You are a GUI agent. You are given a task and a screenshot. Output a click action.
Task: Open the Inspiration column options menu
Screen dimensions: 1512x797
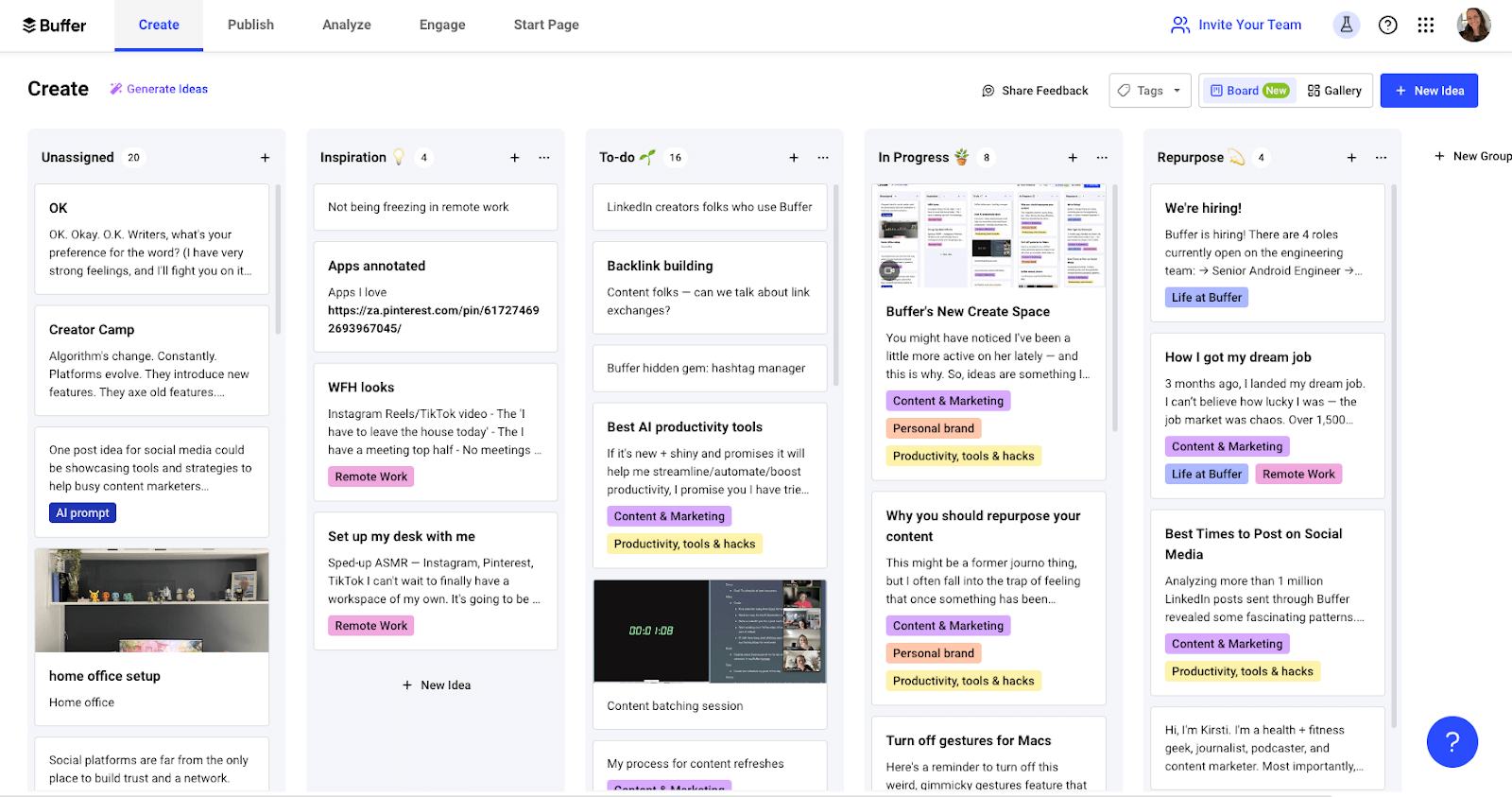pyautogui.click(x=544, y=158)
